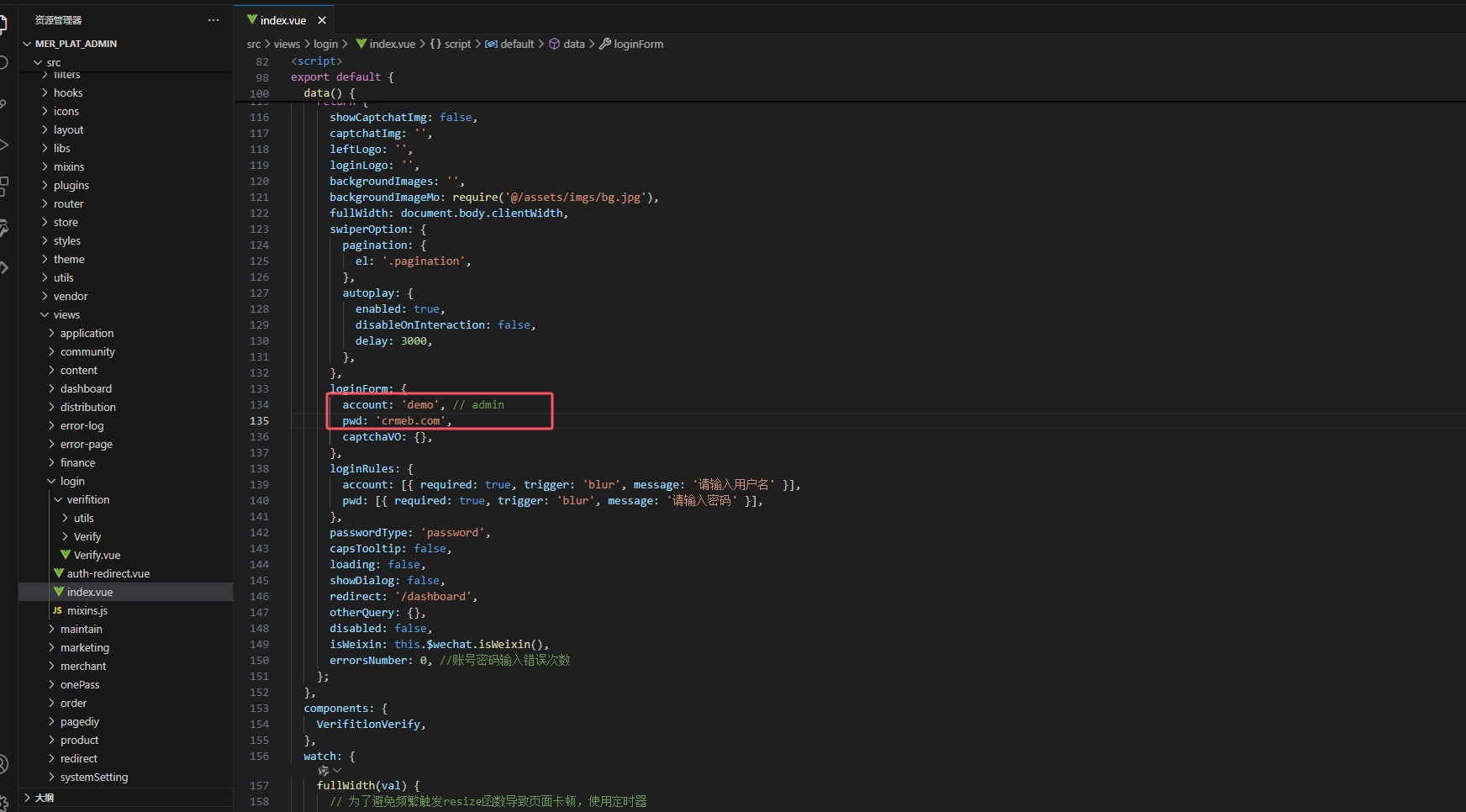Collapse the views folder chevron
1466x812 pixels.
coord(45,314)
